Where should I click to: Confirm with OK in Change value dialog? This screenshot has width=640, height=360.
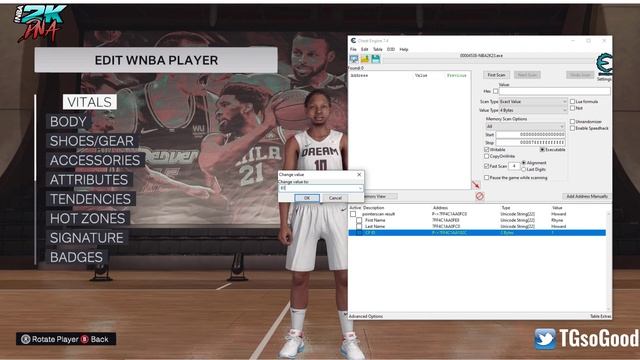click(x=307, y=198)
